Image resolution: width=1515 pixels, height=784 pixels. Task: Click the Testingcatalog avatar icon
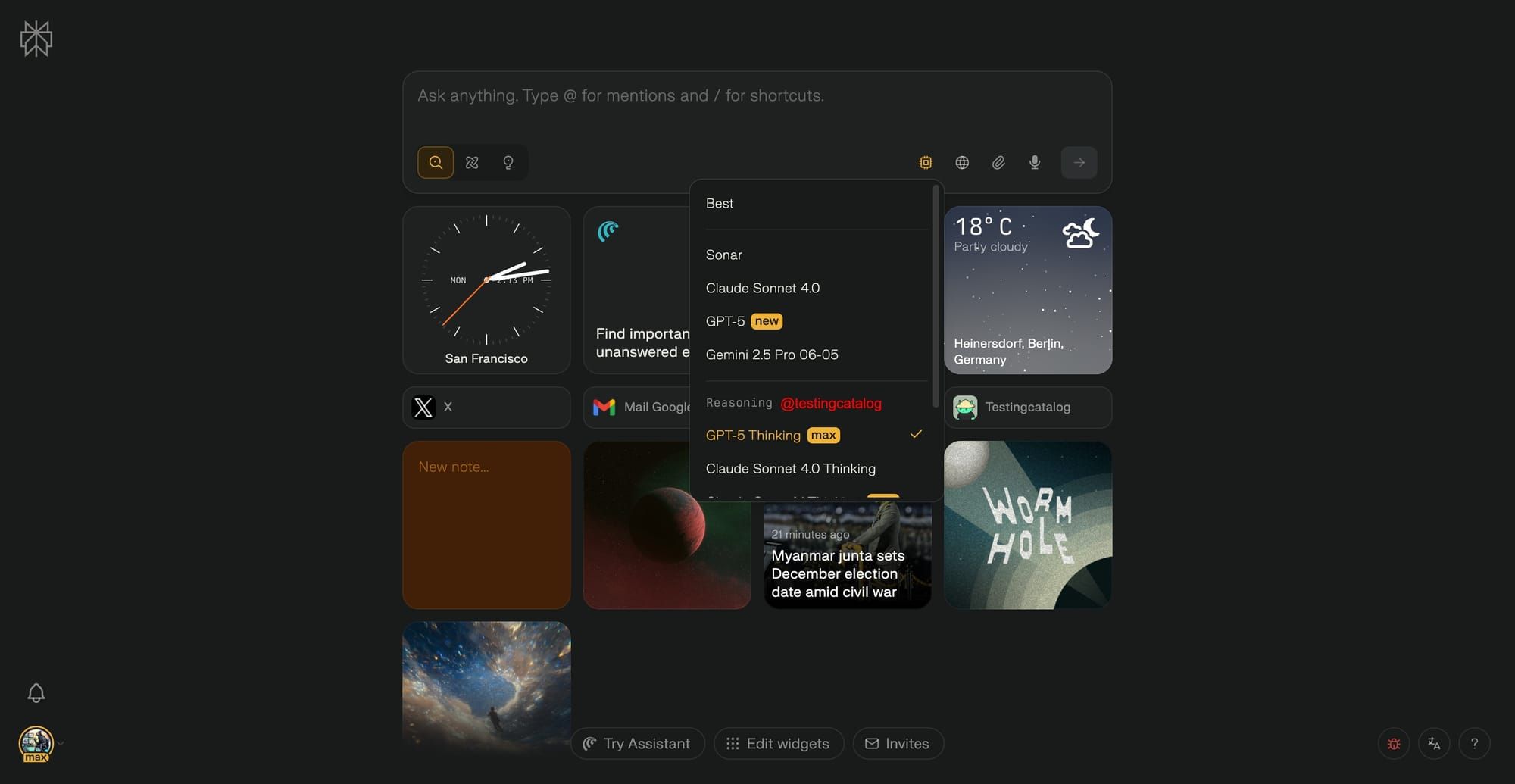[x=965, y=408]
